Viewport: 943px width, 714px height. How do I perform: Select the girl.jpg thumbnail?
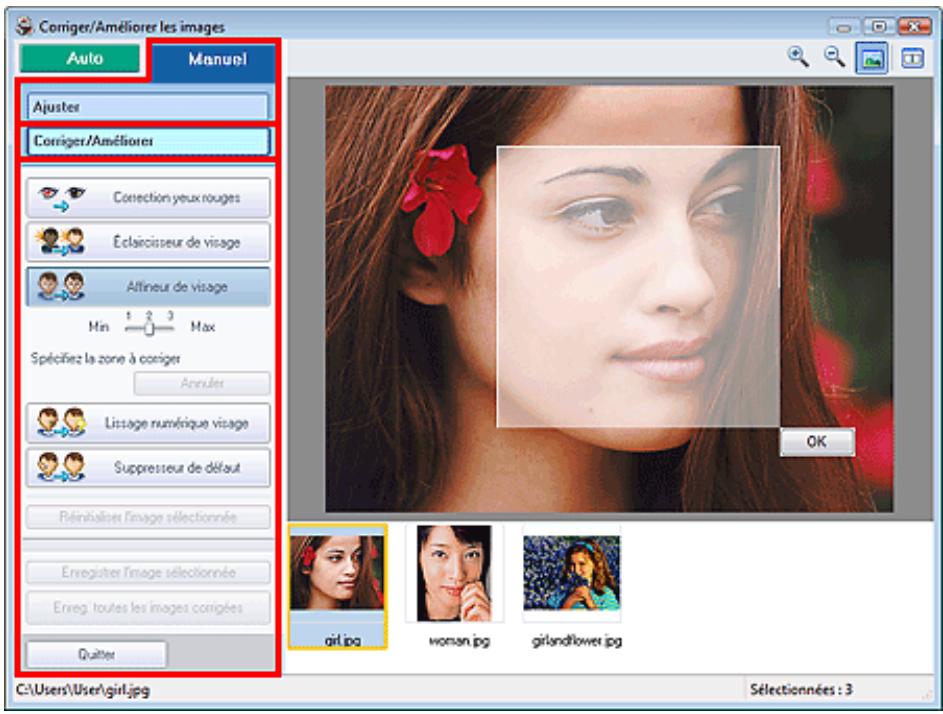click(x=337, y=586)
